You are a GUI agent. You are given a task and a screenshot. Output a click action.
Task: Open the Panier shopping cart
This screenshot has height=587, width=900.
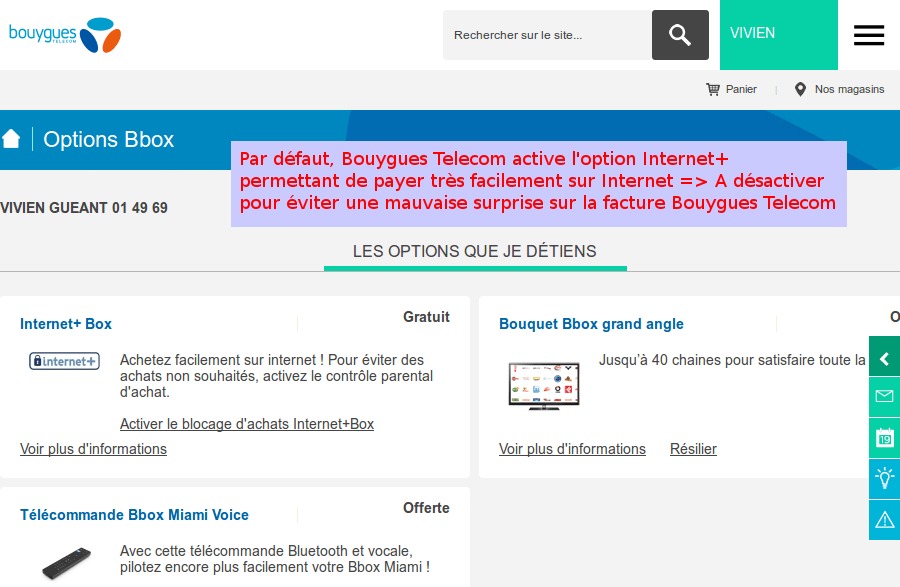pos(731,89)
